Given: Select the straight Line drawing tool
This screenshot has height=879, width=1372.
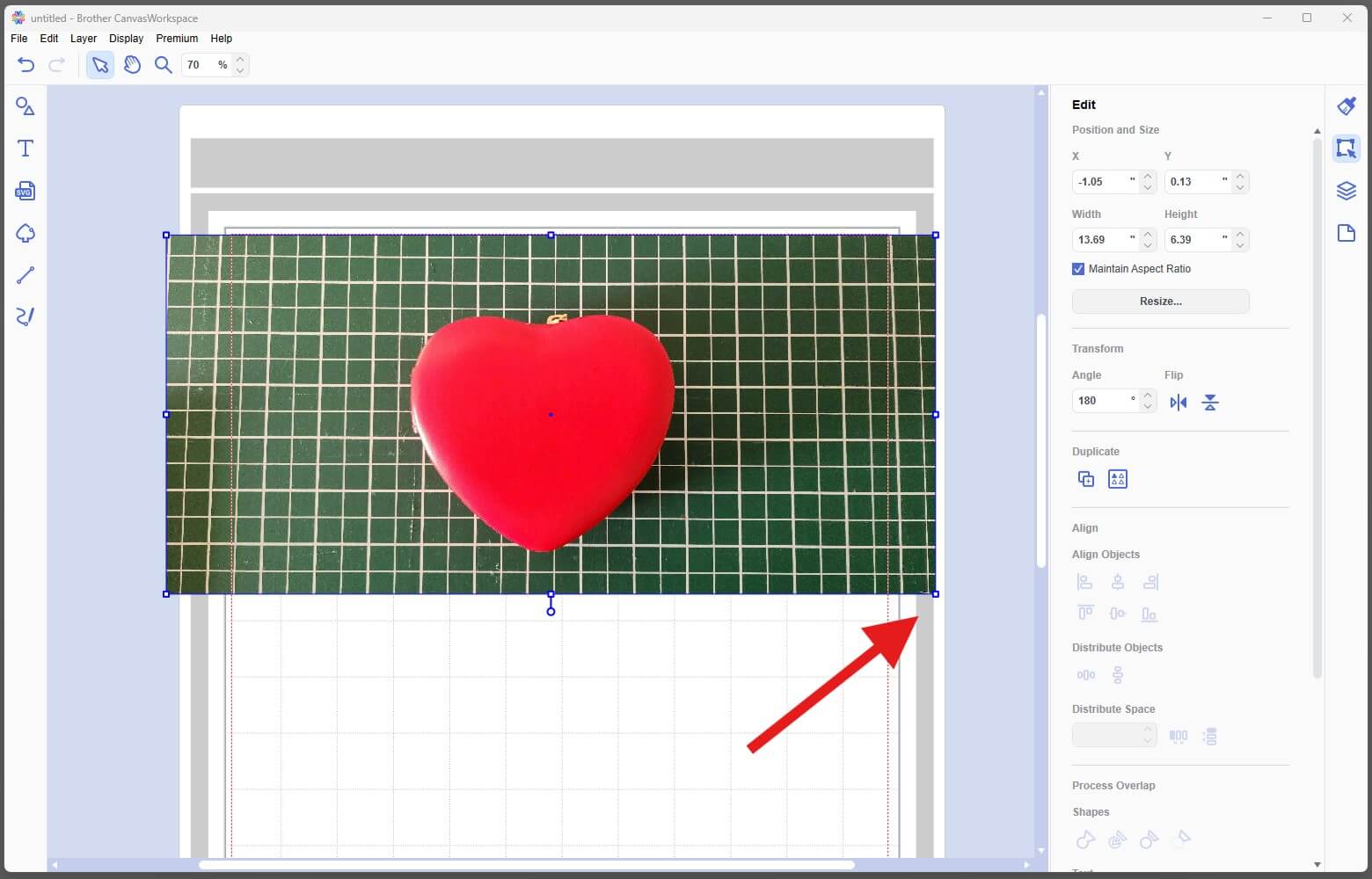Looking at the screenshot, I should coord(26,275).
